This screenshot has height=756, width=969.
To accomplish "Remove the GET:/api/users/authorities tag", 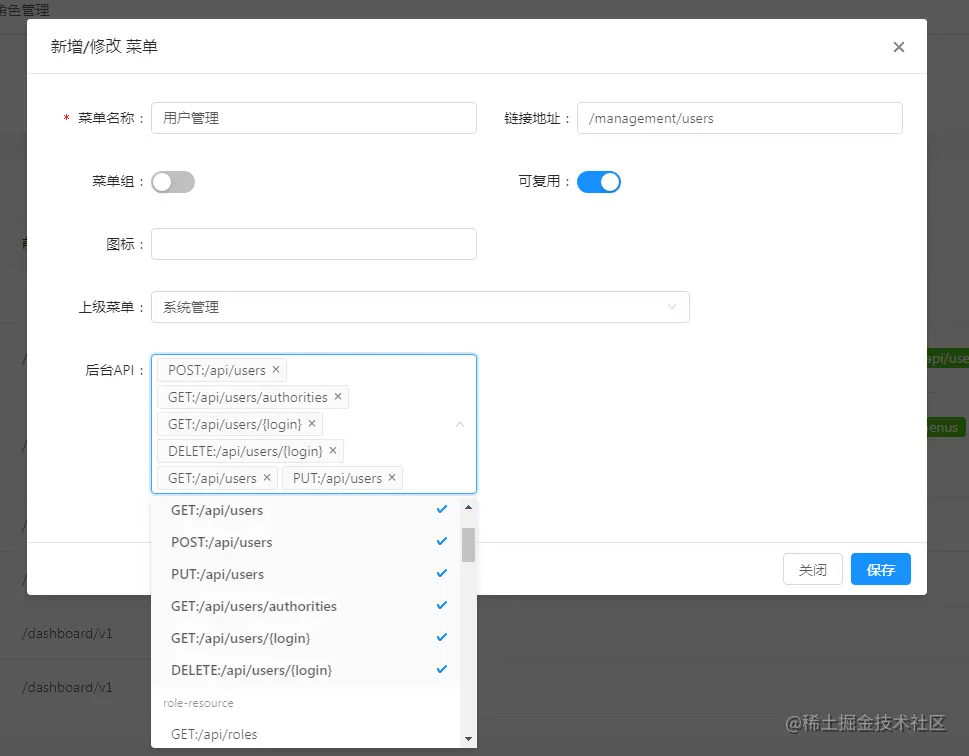I will pos(338,397).
